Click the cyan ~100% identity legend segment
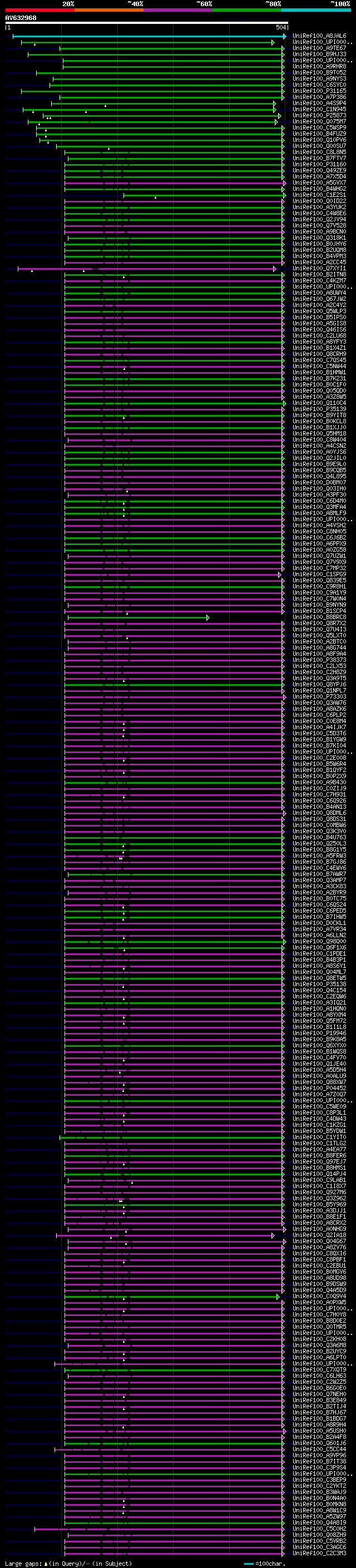The image size is (356, 1568). pyautogui.click(x=315, y=10)
